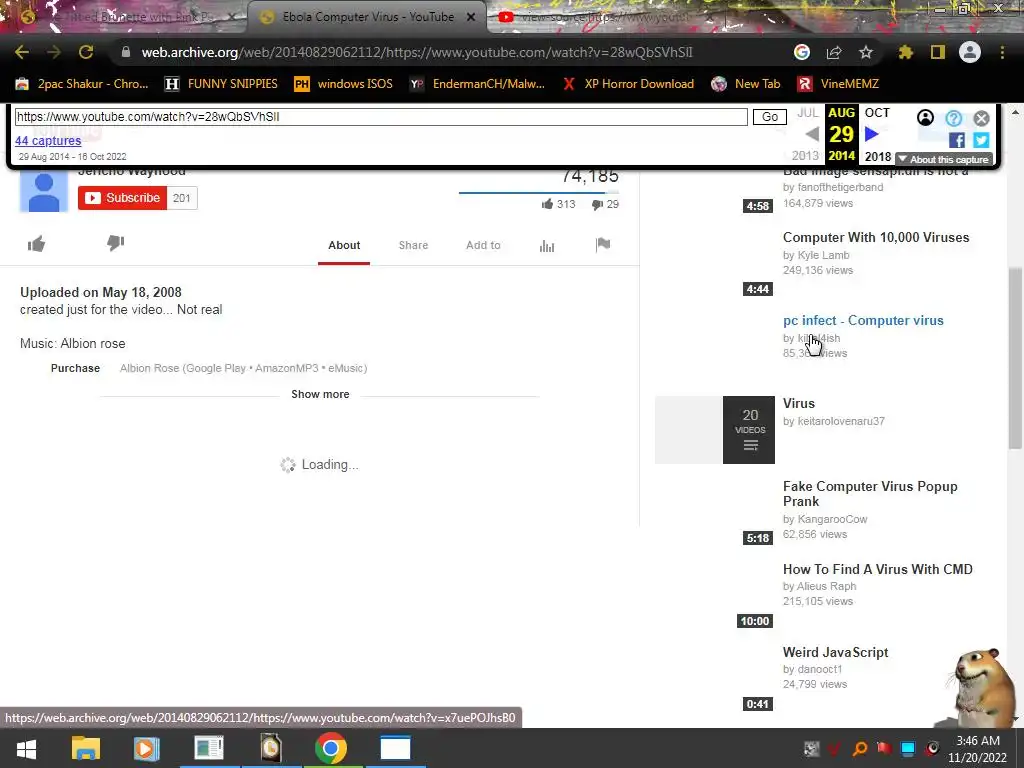Open Google icon in address bar
1024x768 pixels.
(x=802, y=52)
